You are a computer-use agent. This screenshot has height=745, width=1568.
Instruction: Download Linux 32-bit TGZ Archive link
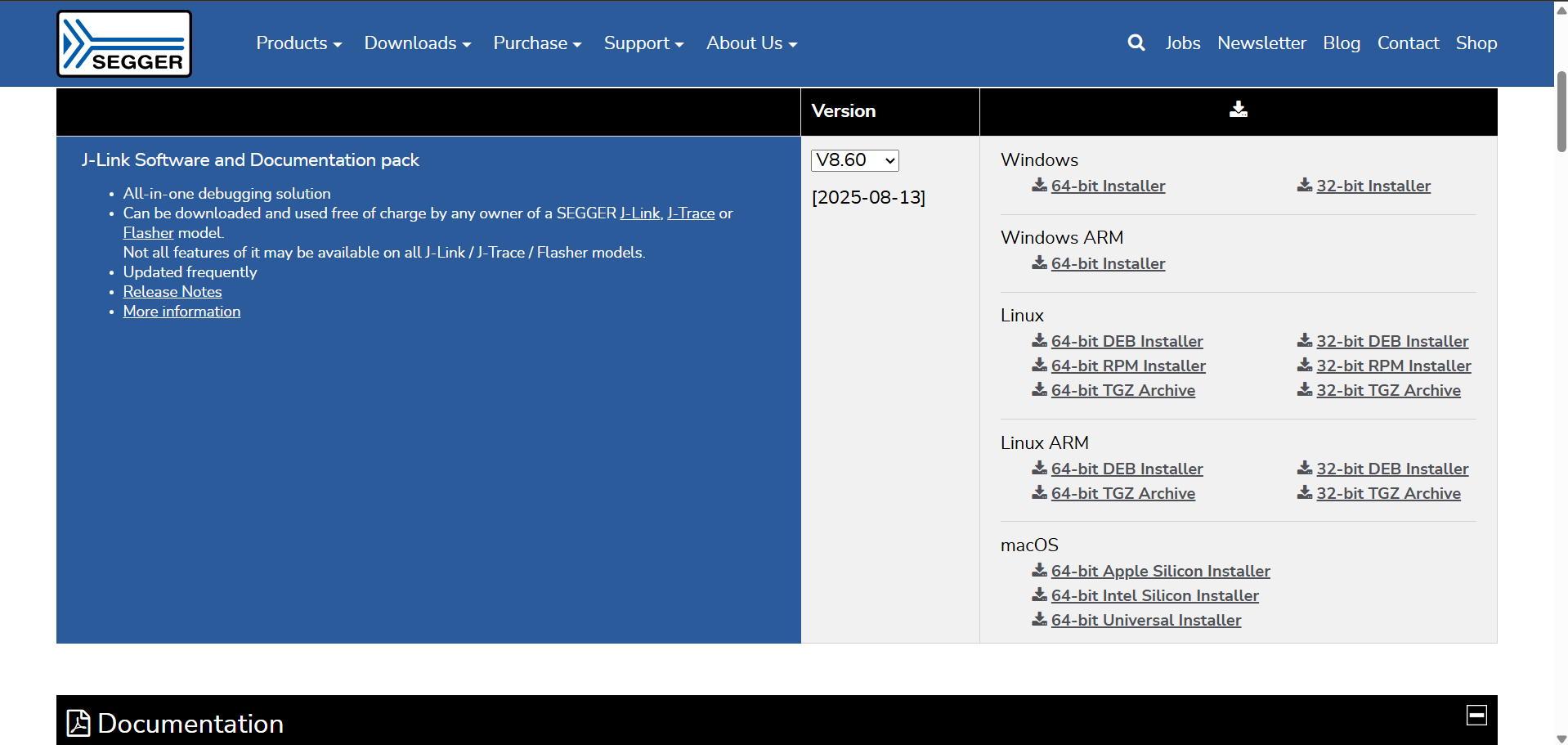click(x=1388, y=390)
